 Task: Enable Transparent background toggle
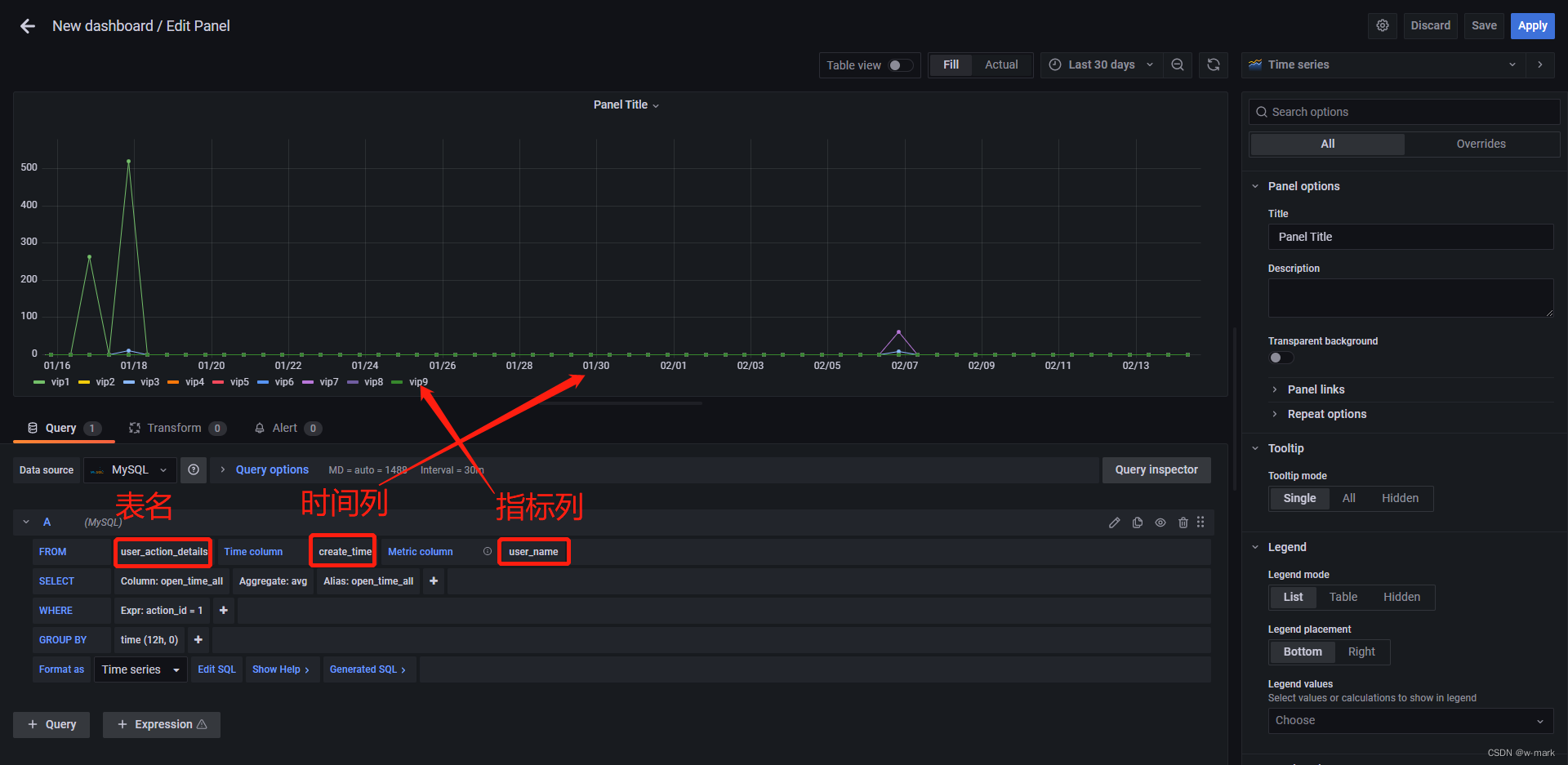coord(1280,357)
